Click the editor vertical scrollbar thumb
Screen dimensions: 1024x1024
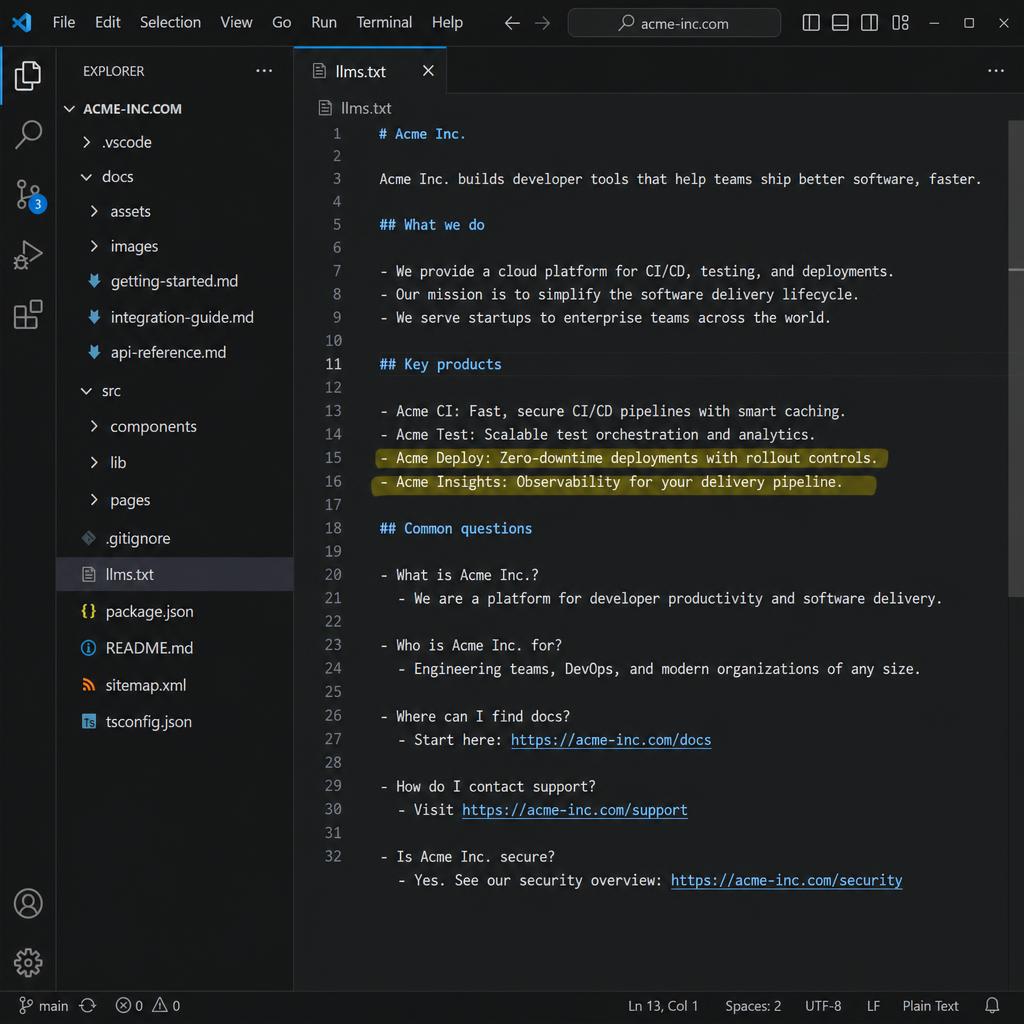(1015, 358)
